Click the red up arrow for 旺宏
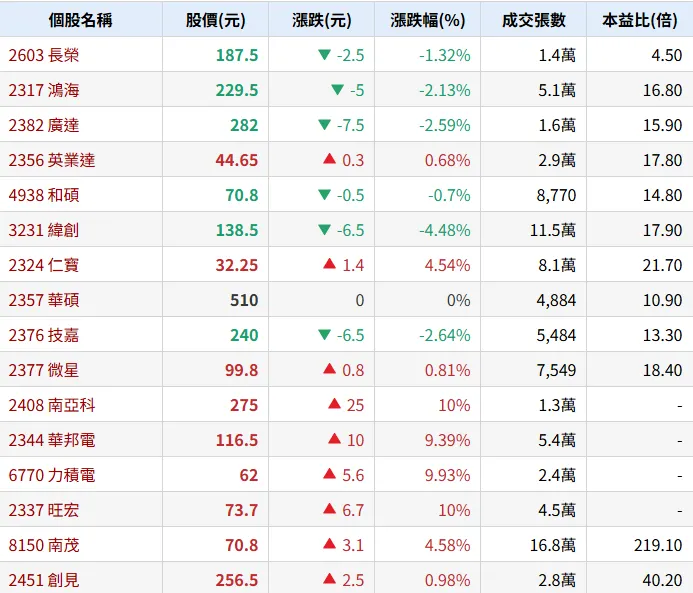Viewport: 693px width, 593px height. point(330,508)
